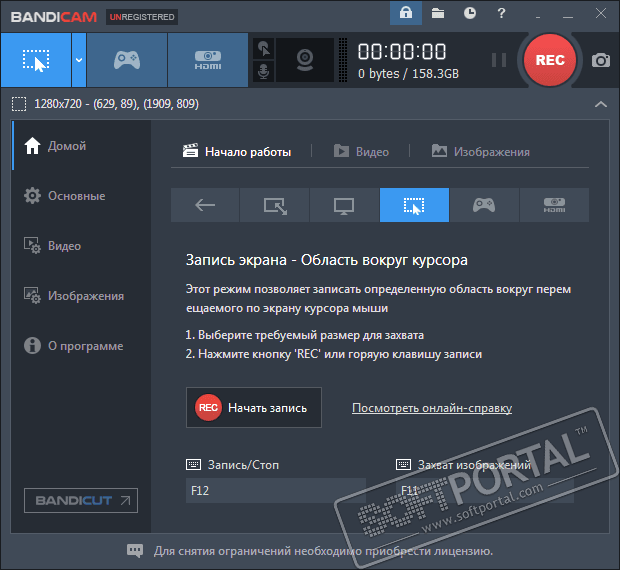This screenshot has width=620, height=570.
Task: Click the Начать запись button
Action: point(254,408)
